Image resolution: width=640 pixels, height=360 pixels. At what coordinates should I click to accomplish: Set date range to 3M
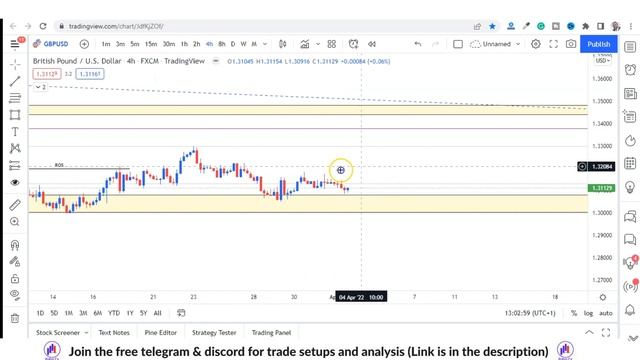83,313
